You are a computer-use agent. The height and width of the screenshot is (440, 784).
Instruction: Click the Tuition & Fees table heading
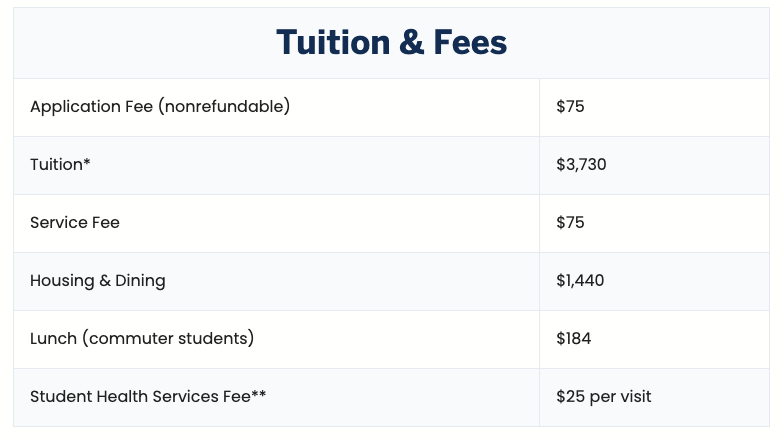pyautogui.click(x=391, y=43)
